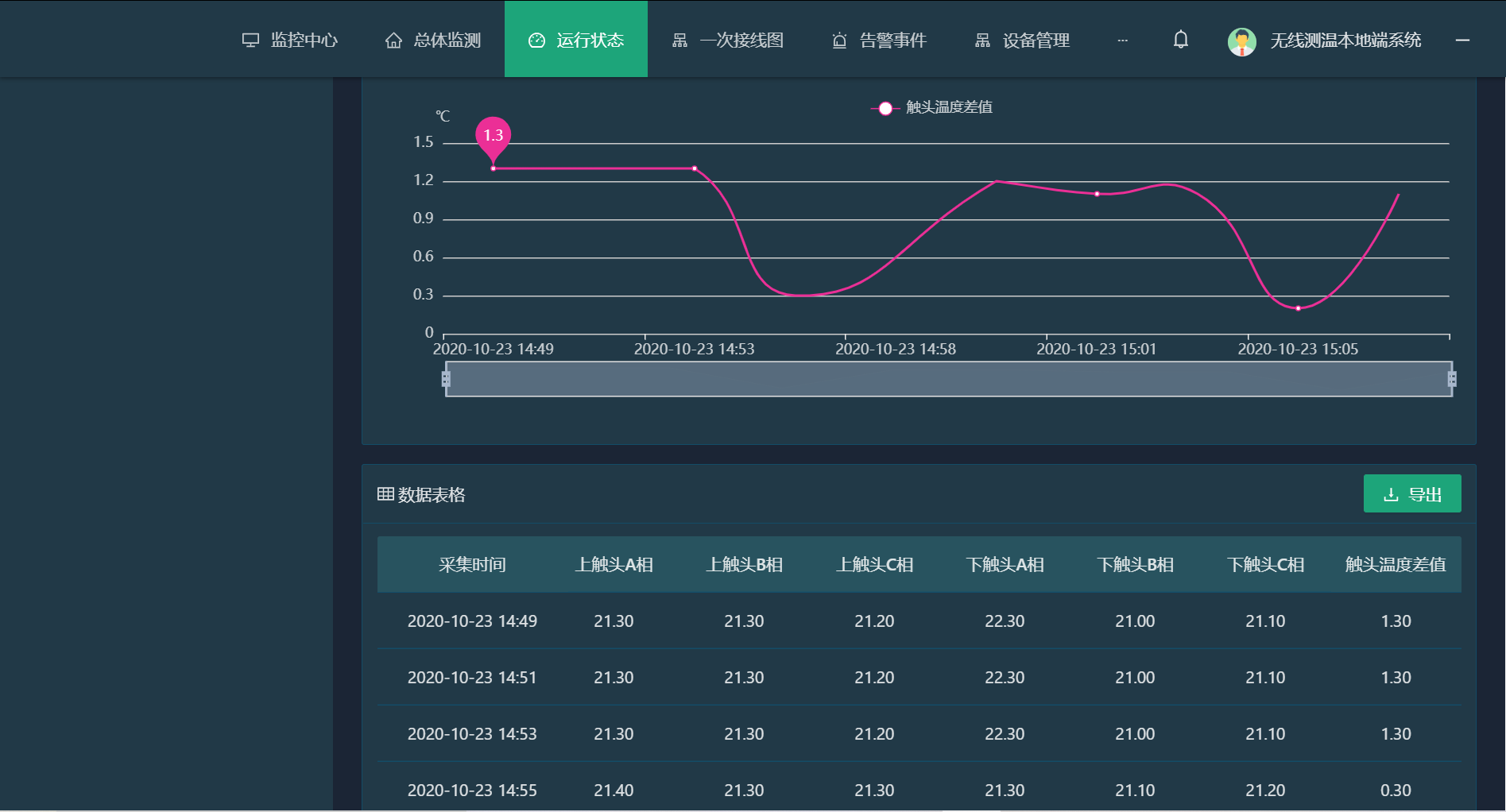The width and height of the screenshot is (1506, 812).
Task: Click the 告警事件 alarm bell icon
Action: click(839, 40)
